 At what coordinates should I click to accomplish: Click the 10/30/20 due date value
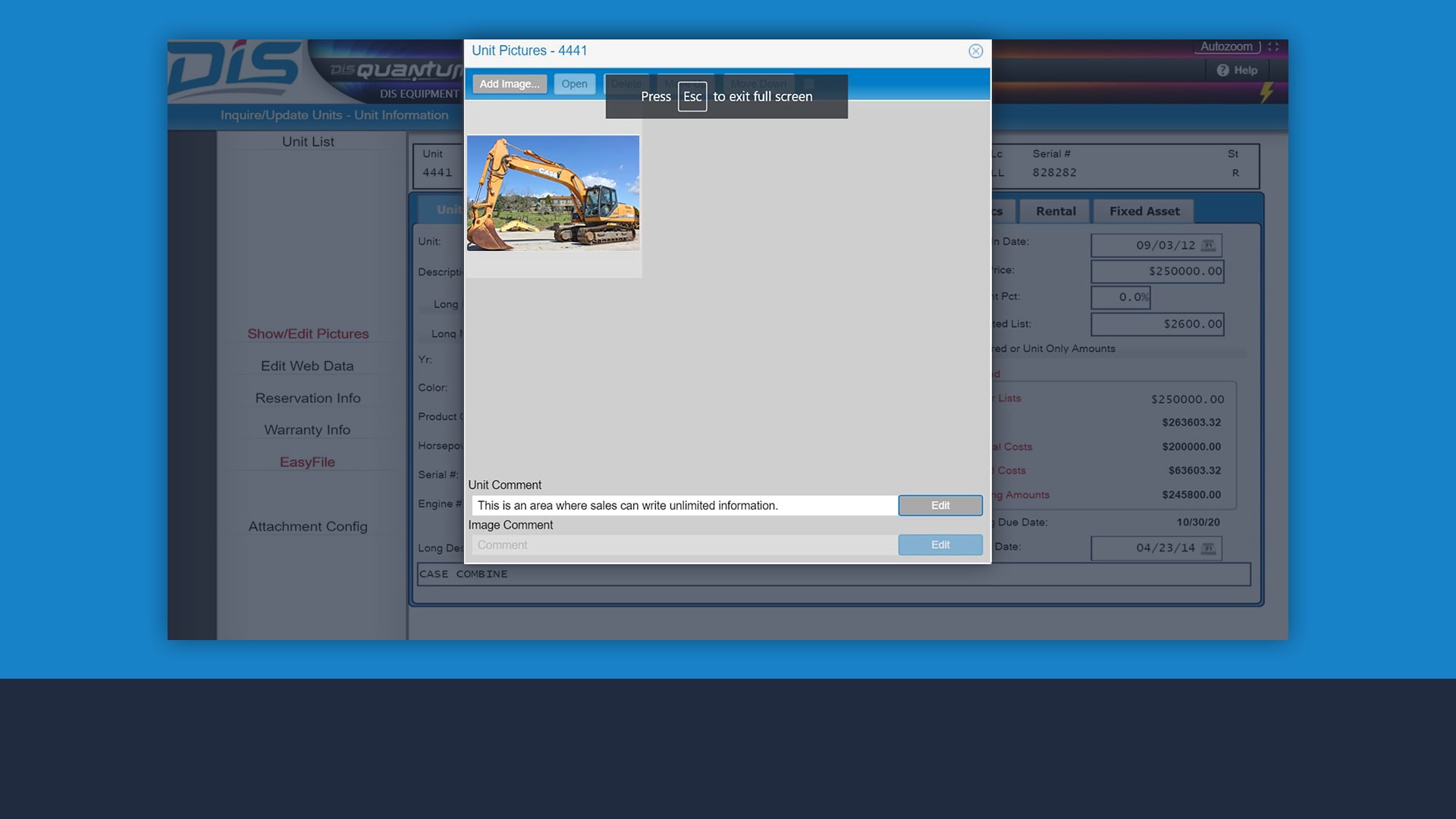click(1198, 522)
